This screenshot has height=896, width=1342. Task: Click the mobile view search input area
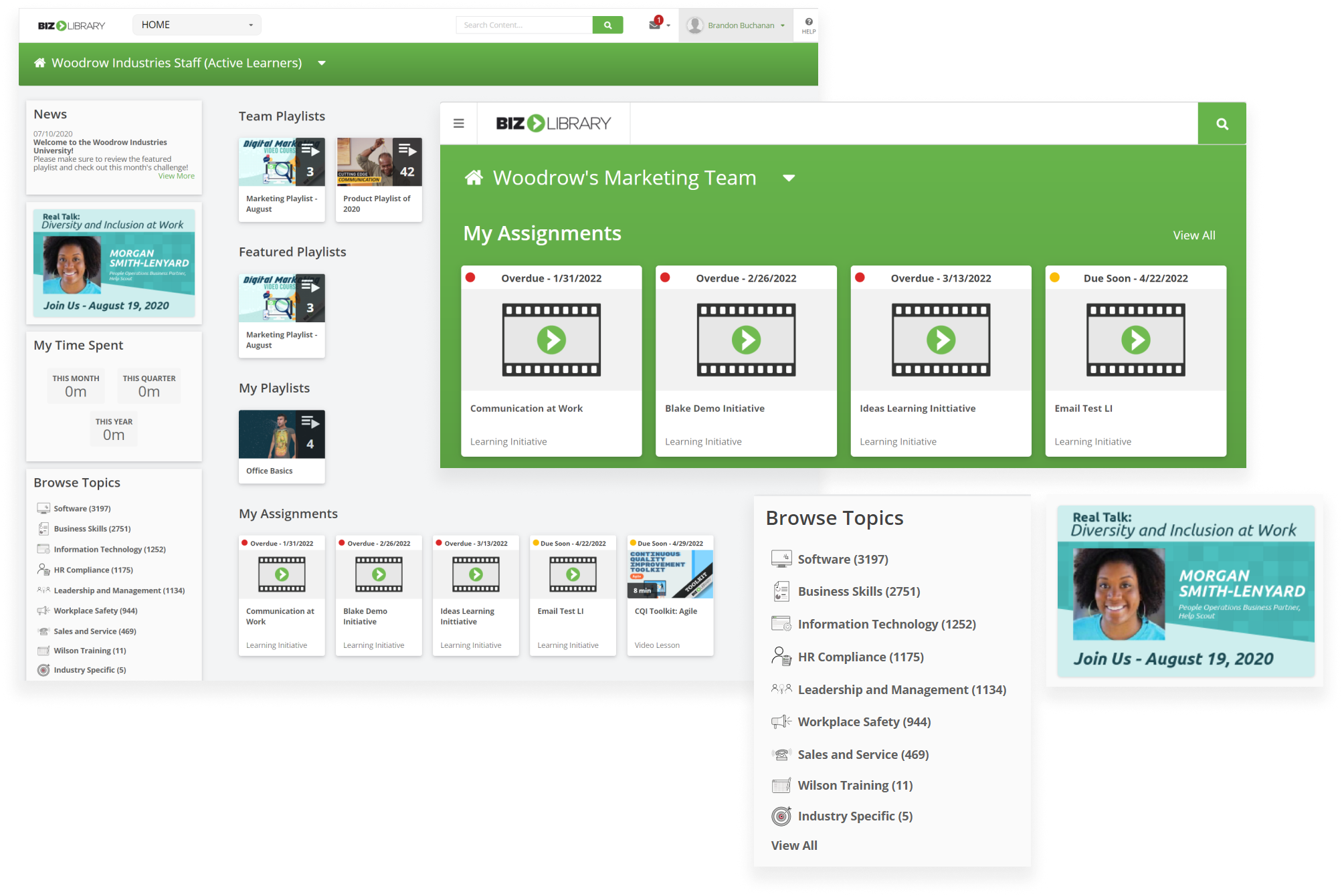(914, 124)
